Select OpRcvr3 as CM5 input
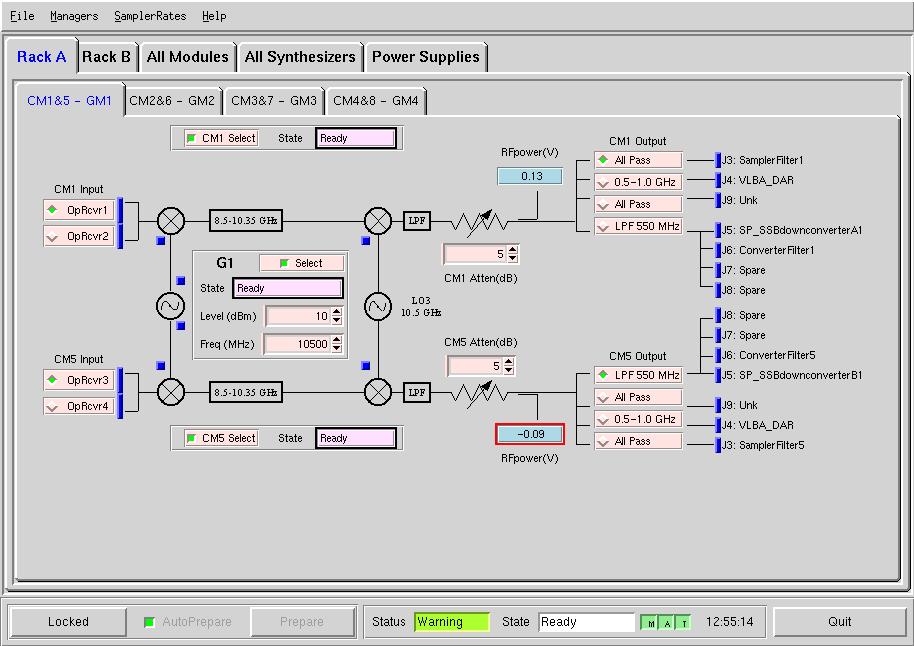Image resolution: width=914 pixels, height=646 pixels. pos(79,380)
